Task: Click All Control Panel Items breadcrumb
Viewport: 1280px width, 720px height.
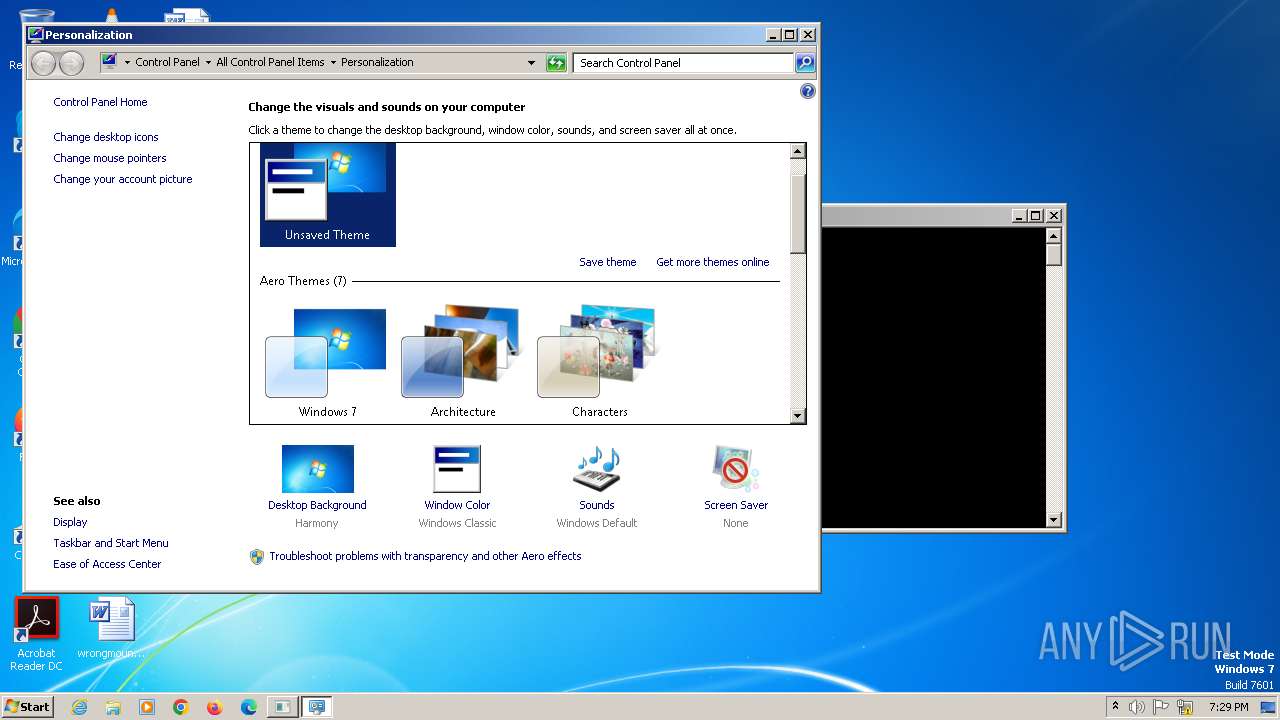Action: (x=270, y=62)
